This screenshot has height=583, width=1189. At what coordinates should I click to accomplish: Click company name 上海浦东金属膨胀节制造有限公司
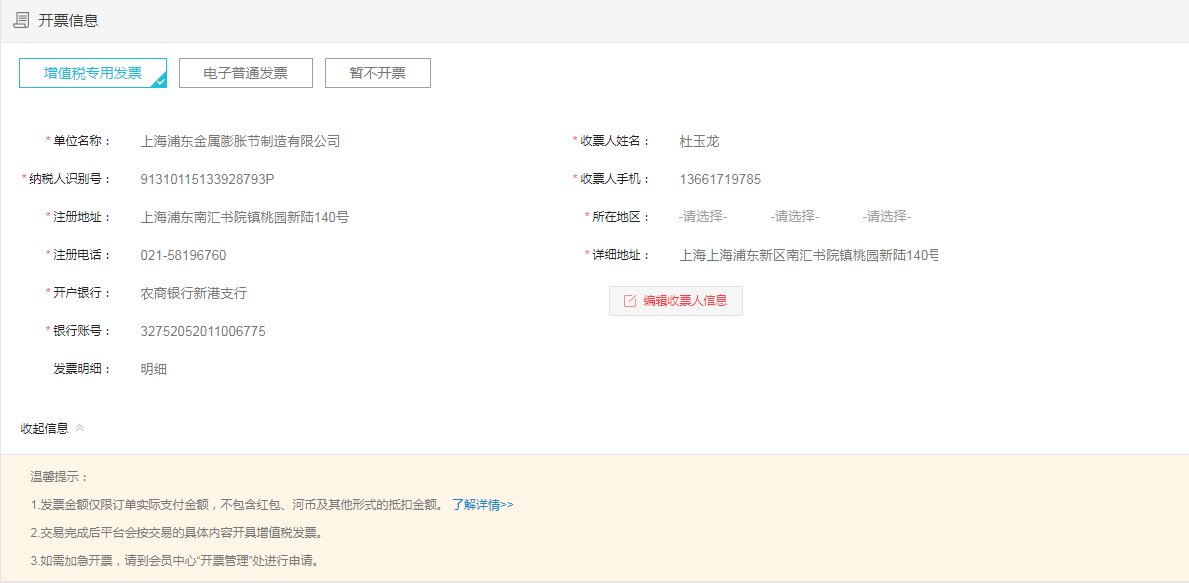click(x=240, y=141)
